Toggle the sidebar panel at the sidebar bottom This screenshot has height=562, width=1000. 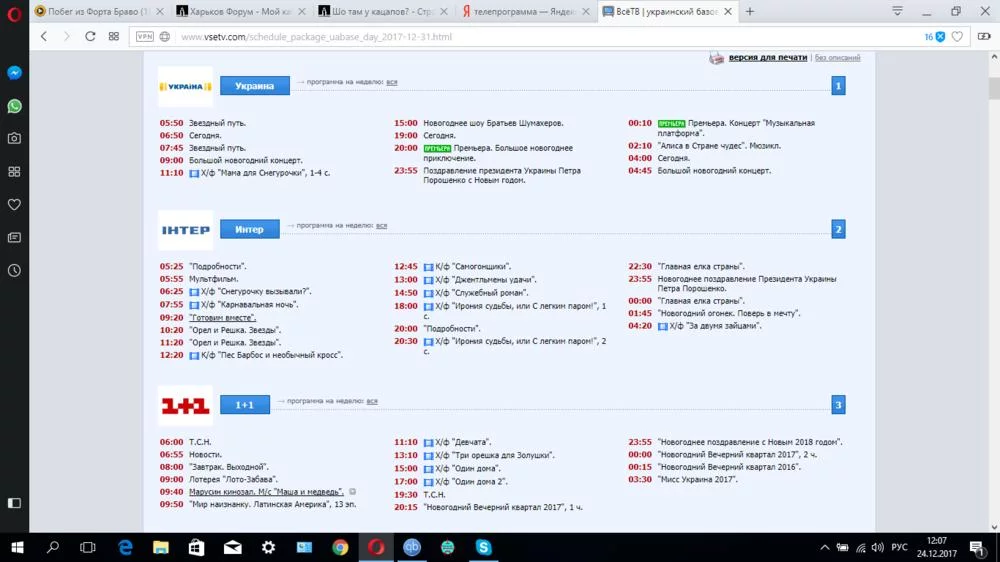coord(14,503)
